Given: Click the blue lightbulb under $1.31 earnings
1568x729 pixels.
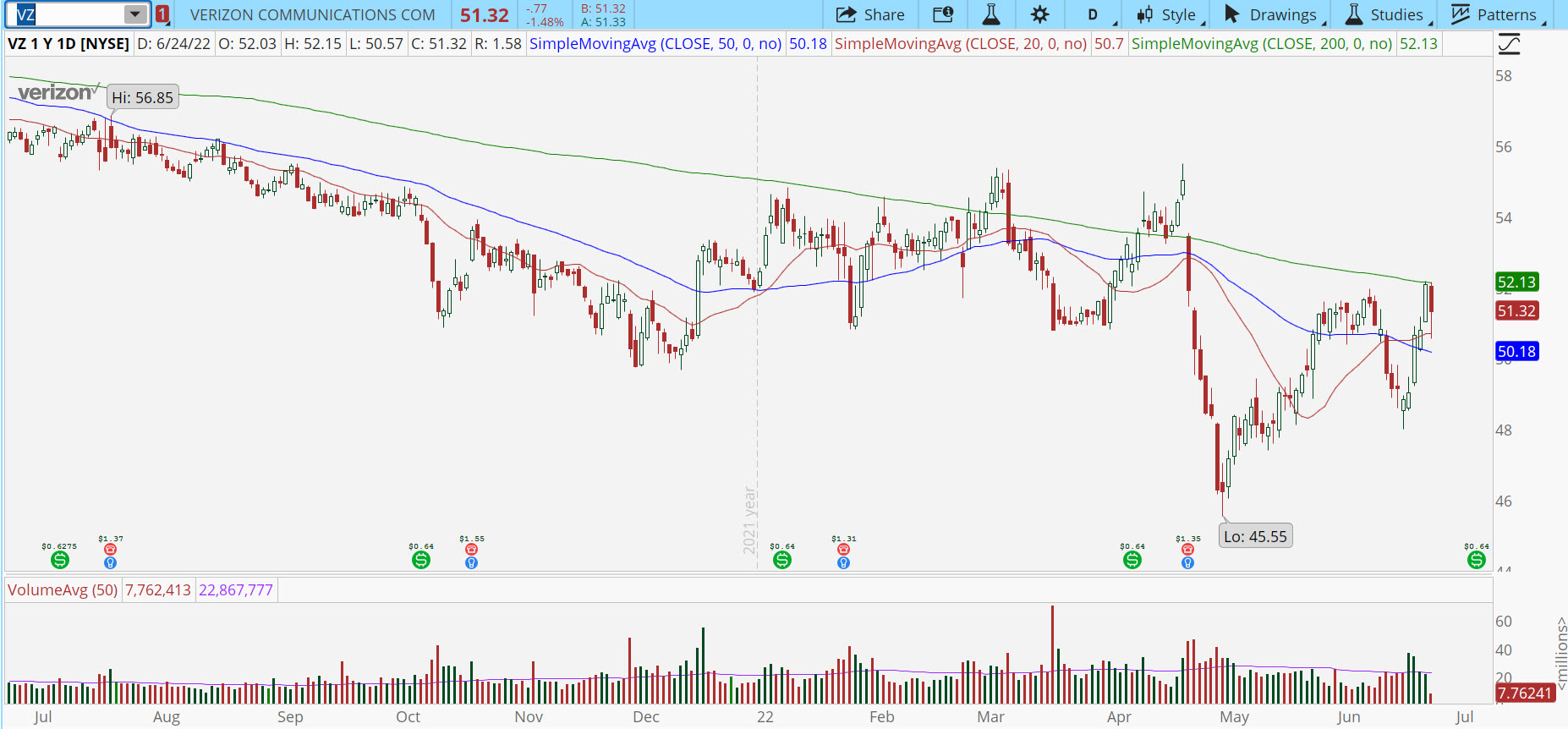Looking at the screenshot, I should tap(843, 562).
